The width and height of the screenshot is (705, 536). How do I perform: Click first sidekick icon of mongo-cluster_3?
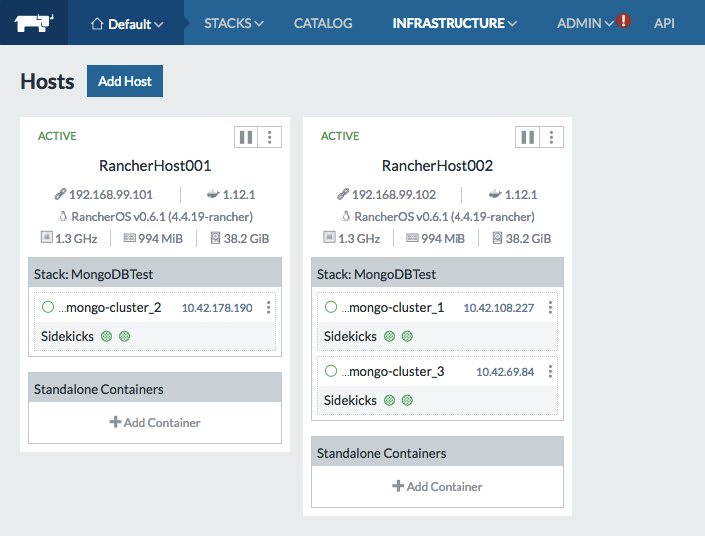(x=389, y=400)
